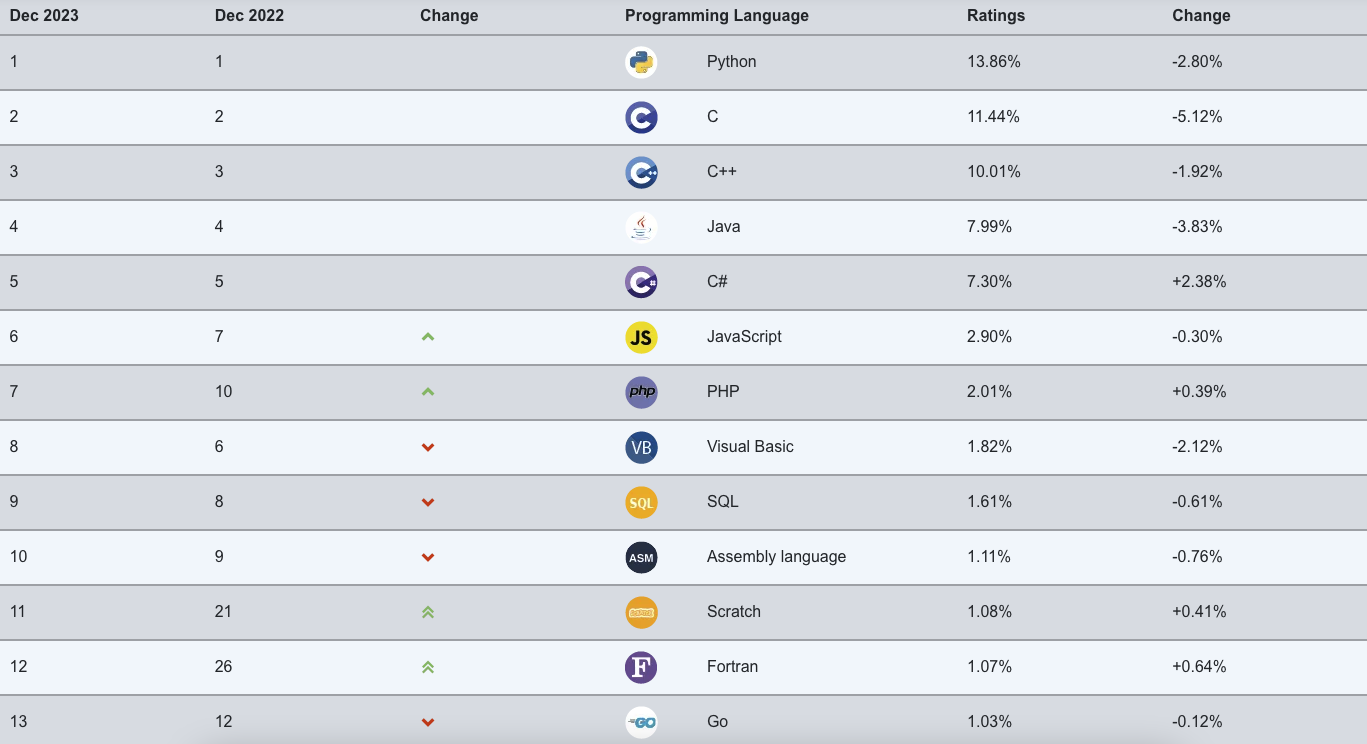
Task: Click the Python logo icon
Action: tap(641, 62)
